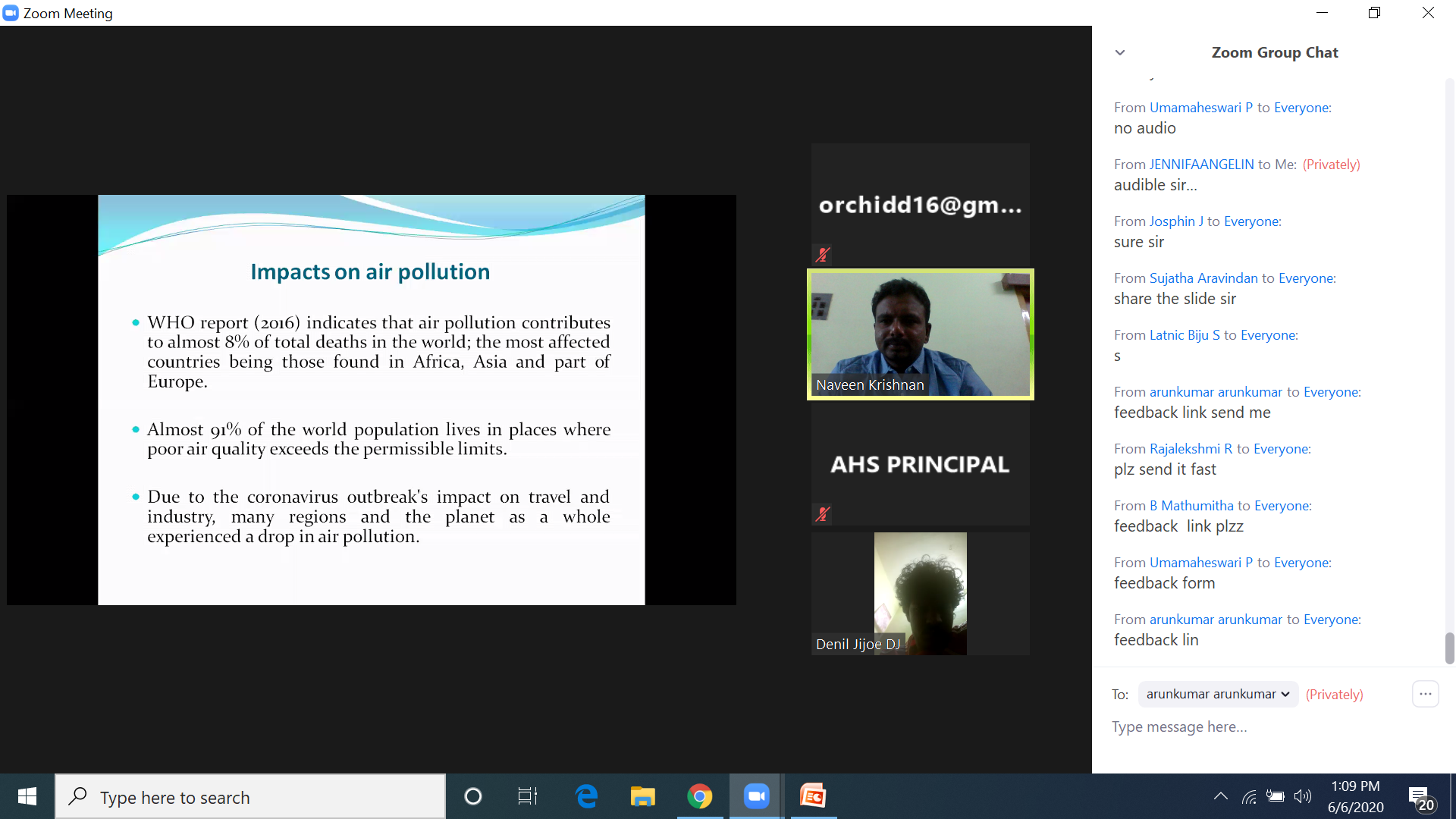Collapse the Zoom Group Chat chevron
This screenshot has height=819, width=1456.
coord(1120,52)
